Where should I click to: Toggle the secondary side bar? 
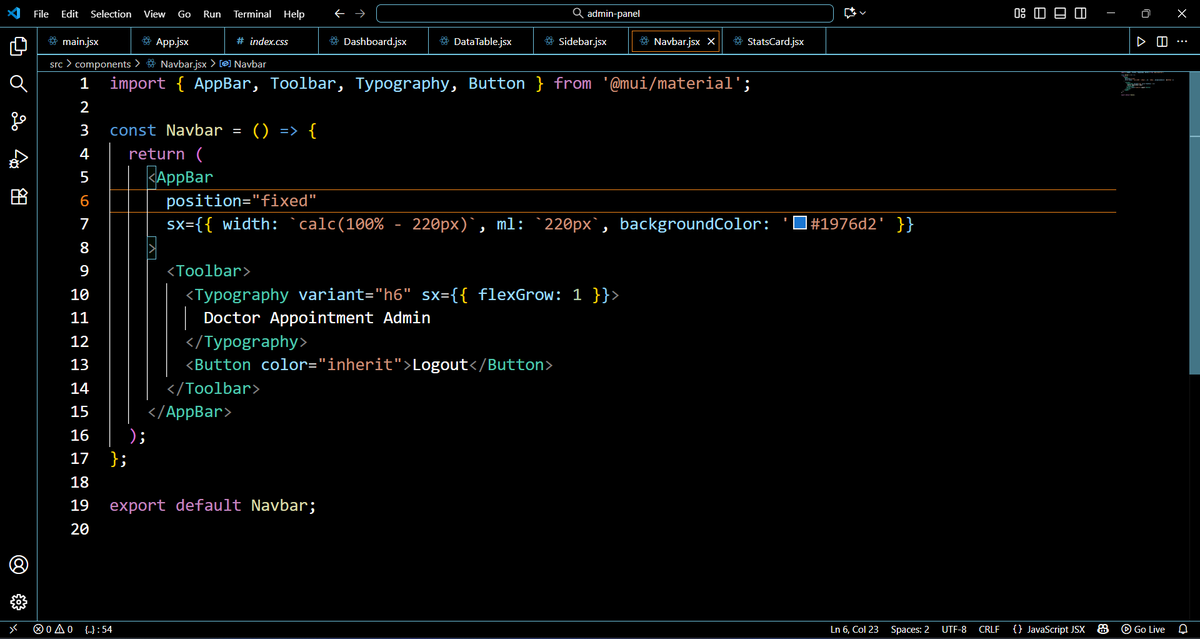coord(1080,13)
